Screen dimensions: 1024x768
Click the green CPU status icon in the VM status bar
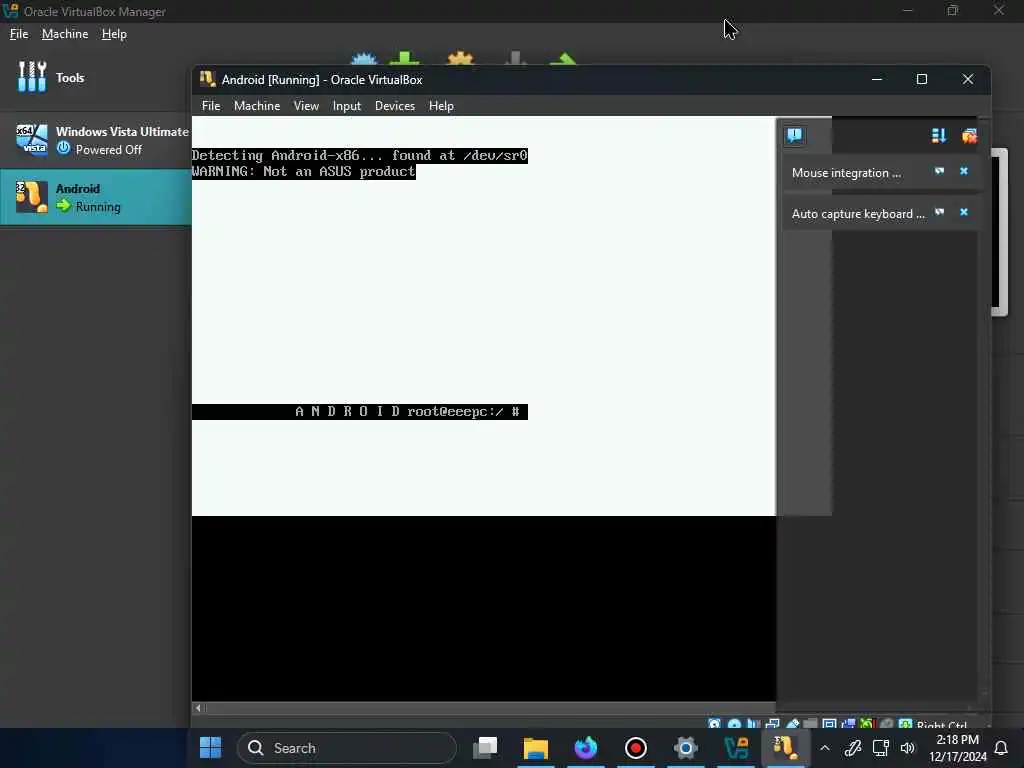click(x=867, y=724)
